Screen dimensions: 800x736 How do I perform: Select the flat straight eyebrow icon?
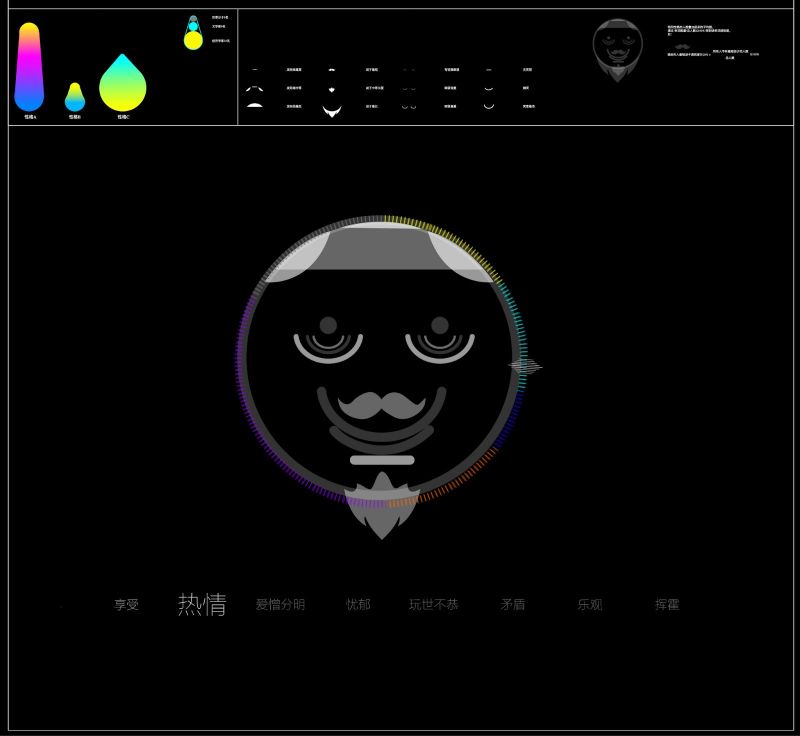point(254,69)
